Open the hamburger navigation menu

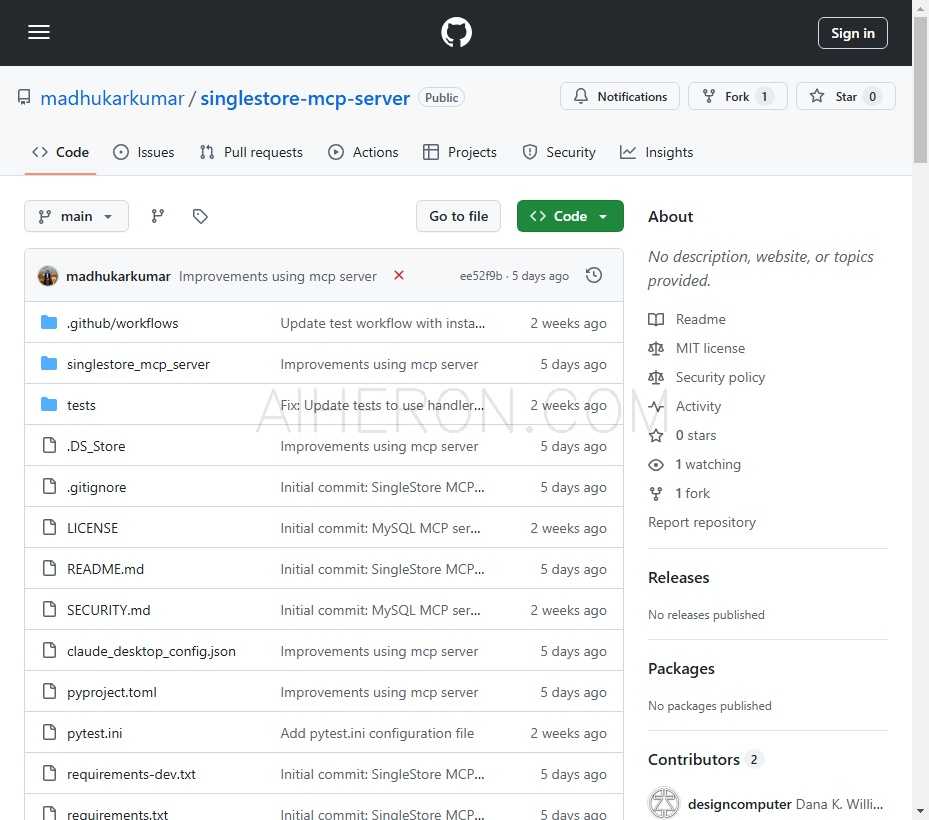pyautogui.click(x=39, y=33)
